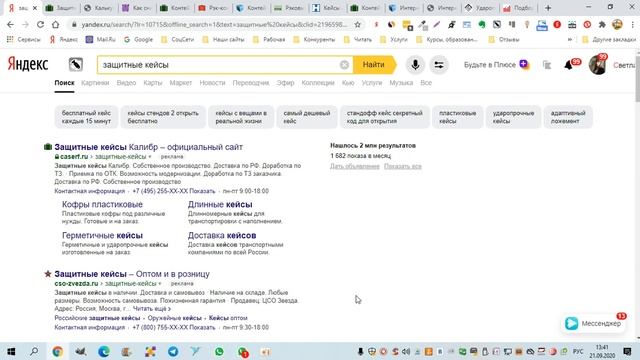
Task: Open the Другие закладки folder
Action: coord(609,40)
